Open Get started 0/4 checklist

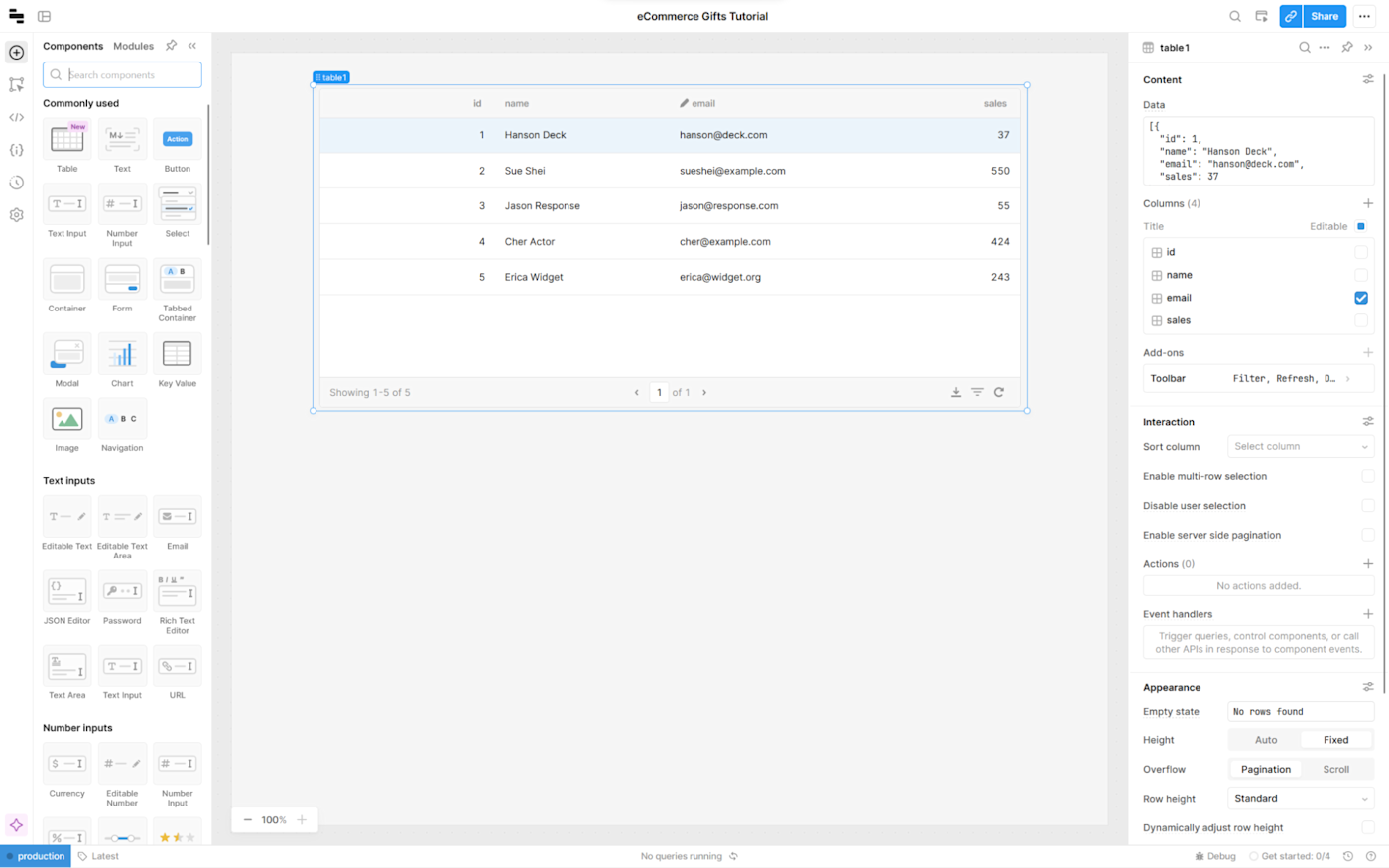1290,856
